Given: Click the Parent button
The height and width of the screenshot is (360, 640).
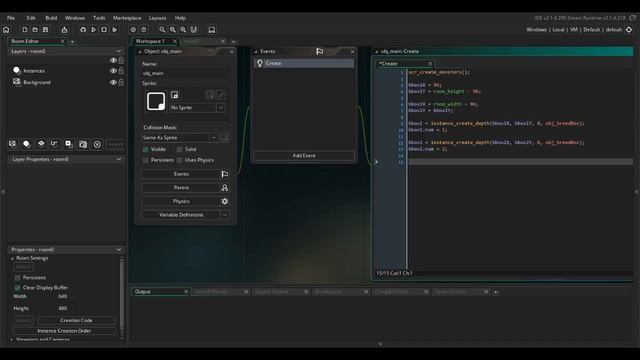Looking at the screenshot, I should (x=181, y=188).
